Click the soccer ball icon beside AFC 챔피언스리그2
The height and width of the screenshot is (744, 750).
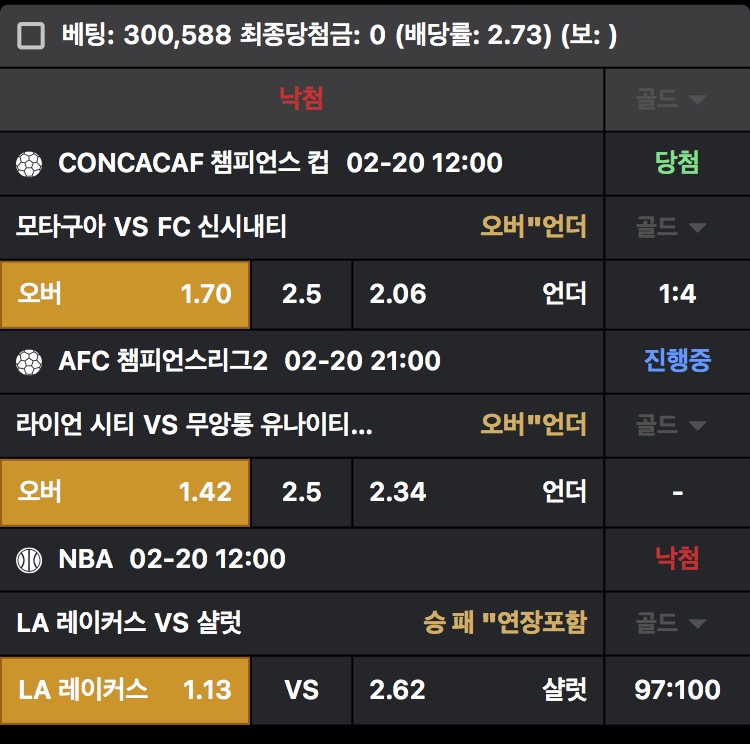point(29,361)
